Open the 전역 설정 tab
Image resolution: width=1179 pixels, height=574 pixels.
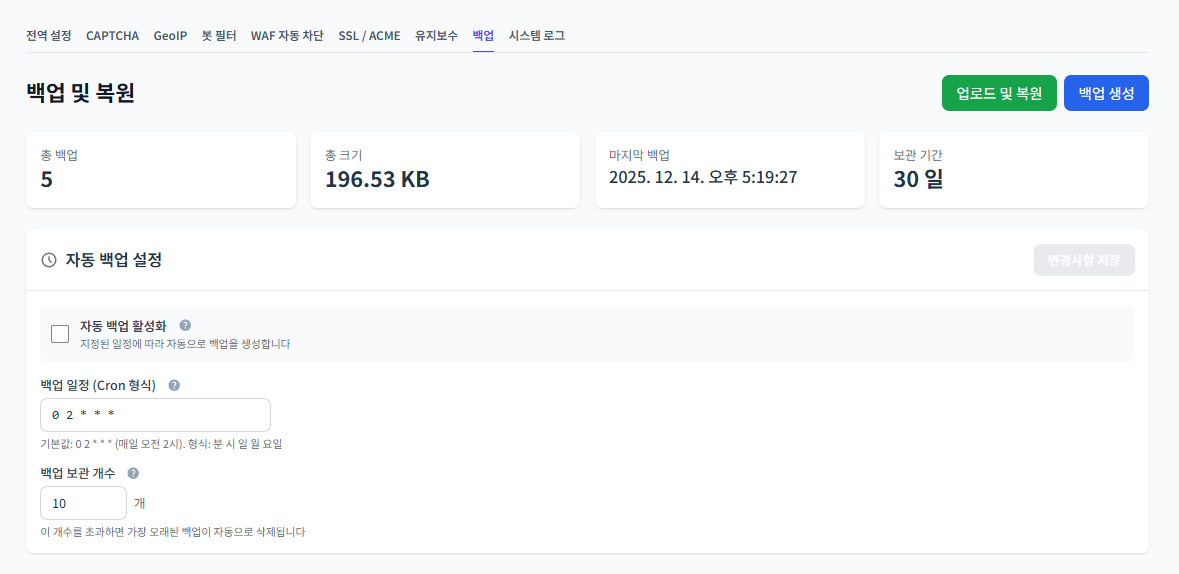[49, 35]
